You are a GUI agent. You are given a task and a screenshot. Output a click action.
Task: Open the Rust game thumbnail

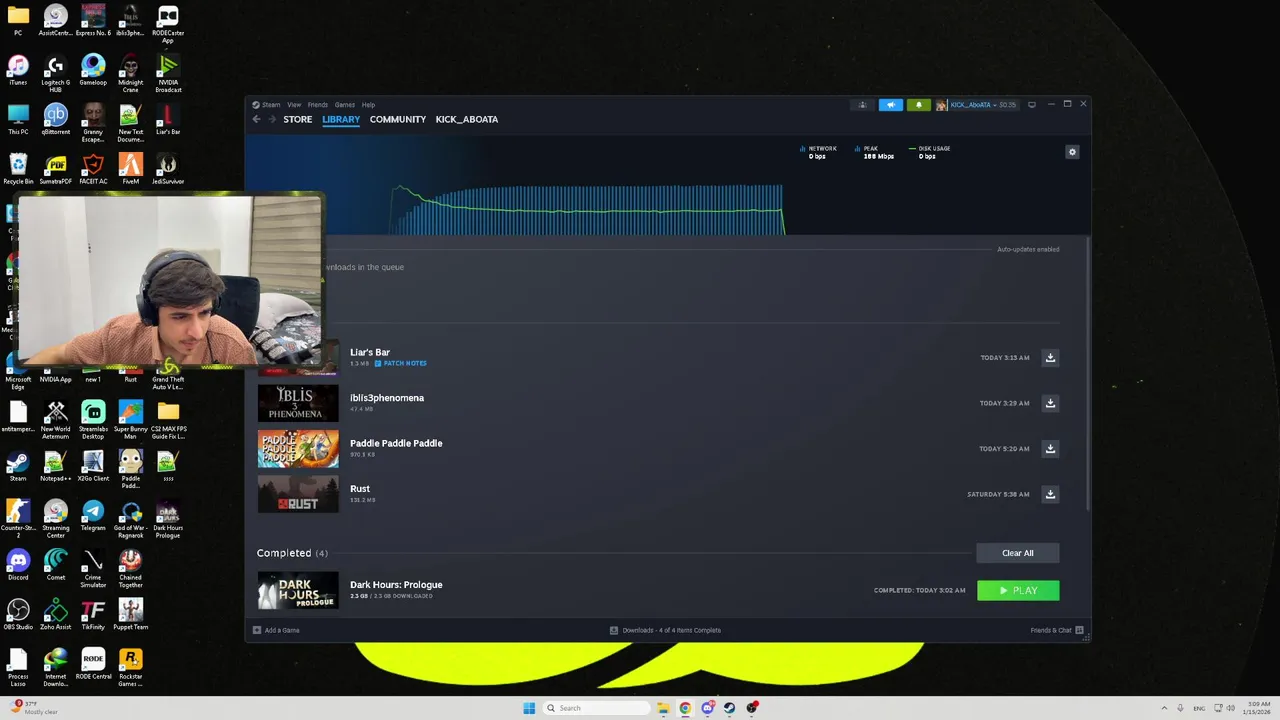pyautogui.click(x=298, y=494)
